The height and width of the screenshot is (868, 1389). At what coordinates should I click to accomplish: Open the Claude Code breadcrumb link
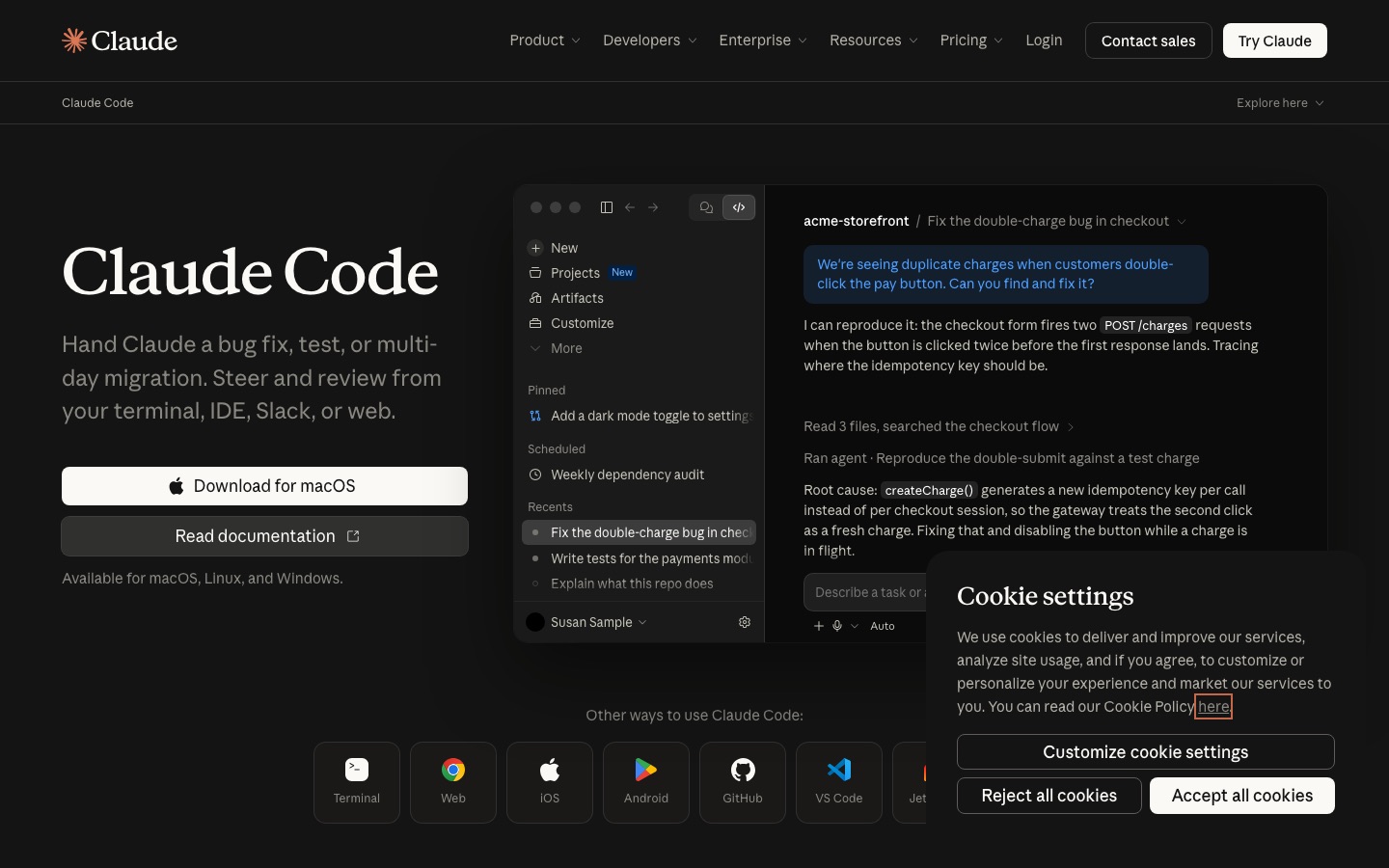(97, 103)
